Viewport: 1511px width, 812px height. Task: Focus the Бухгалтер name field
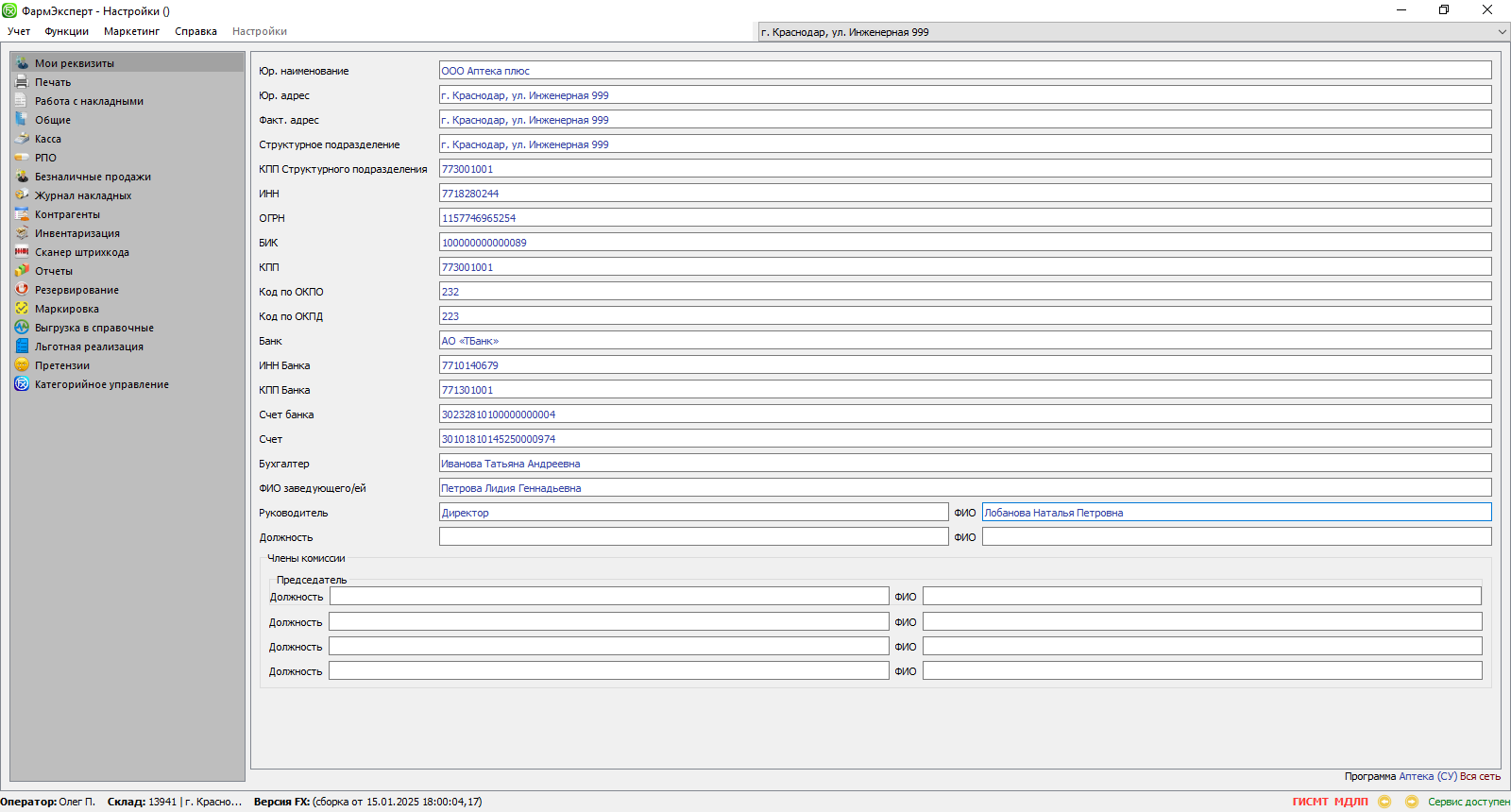[x=964, y=464]
